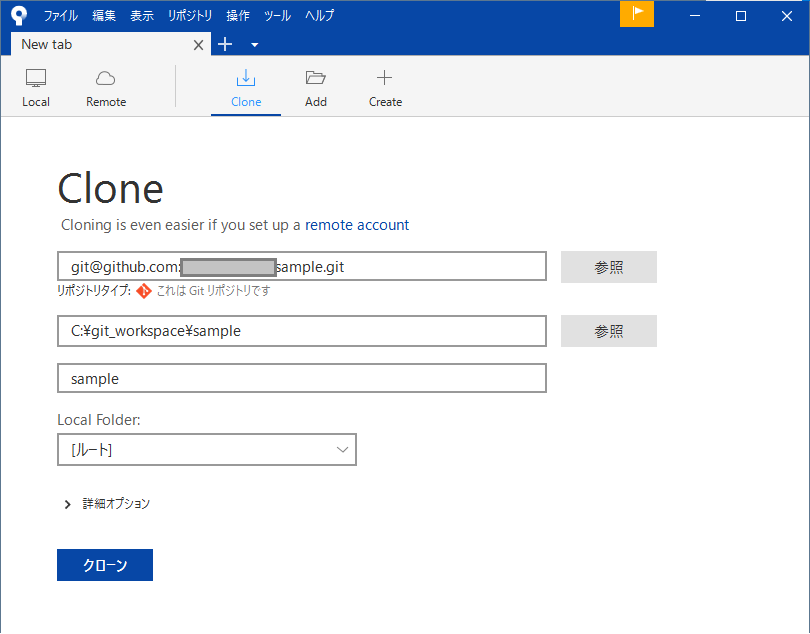Follow the remote account link
This screenshot has width=810, height=634.
point(357,225)
